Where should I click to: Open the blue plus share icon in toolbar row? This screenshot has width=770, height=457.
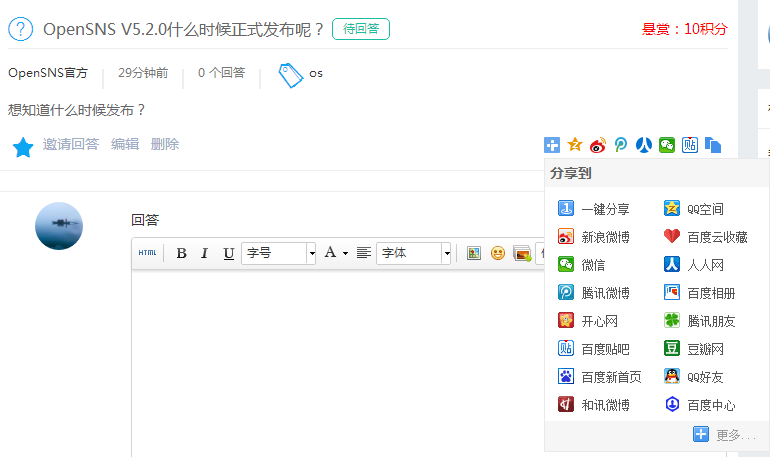(x=552, y=145)
